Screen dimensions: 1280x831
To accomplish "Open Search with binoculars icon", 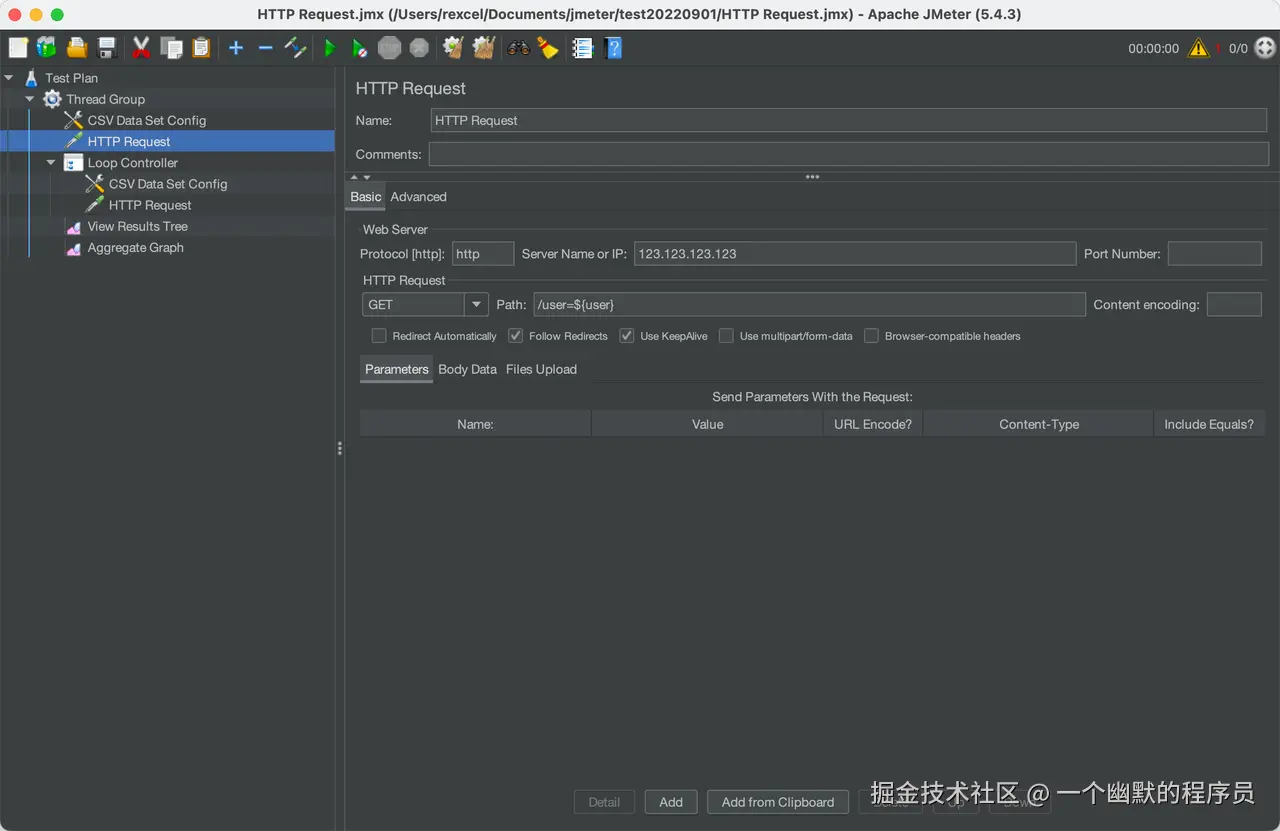I will click(518, 47).
